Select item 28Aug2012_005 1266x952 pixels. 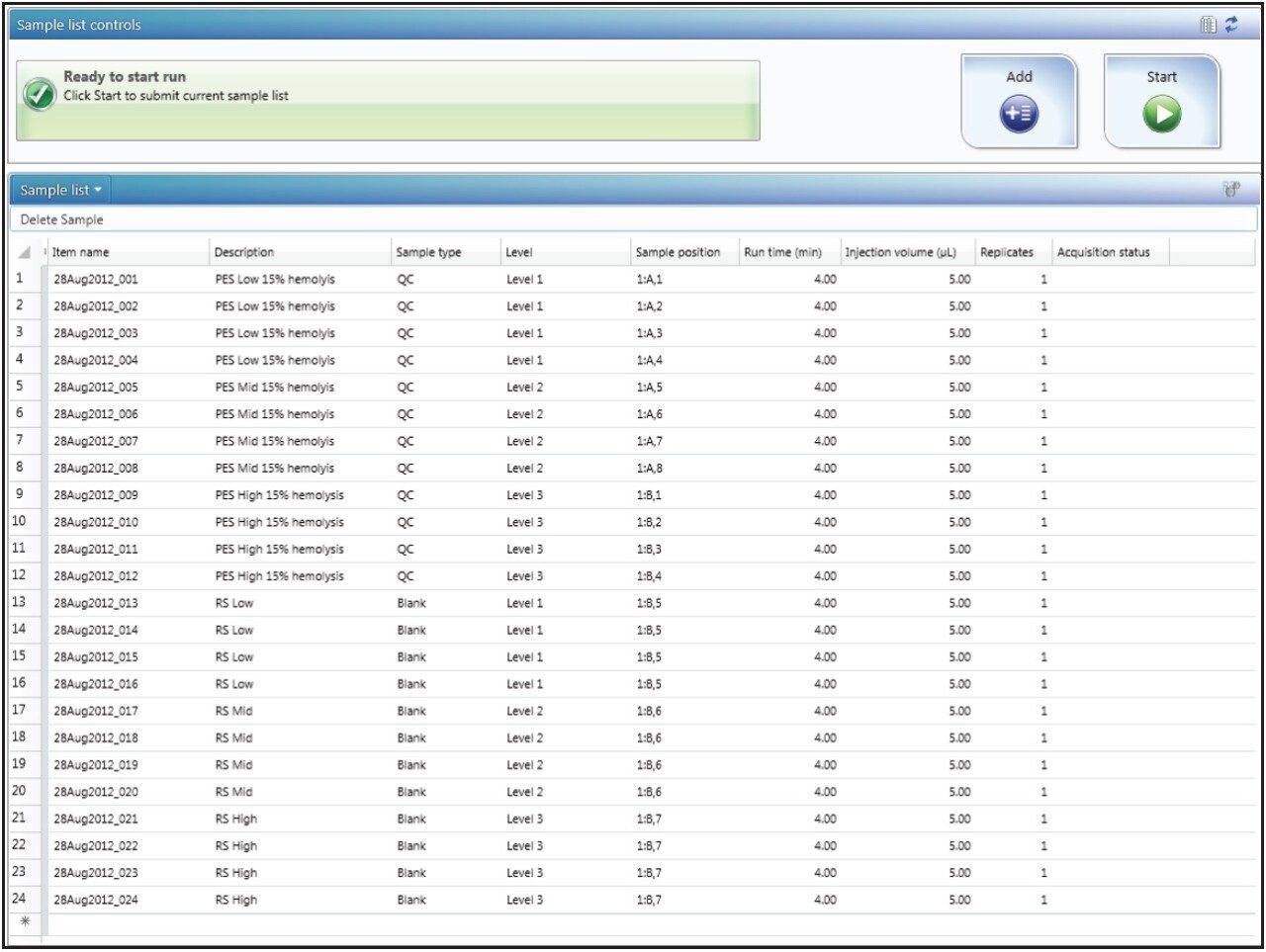[x=96, y=388]
